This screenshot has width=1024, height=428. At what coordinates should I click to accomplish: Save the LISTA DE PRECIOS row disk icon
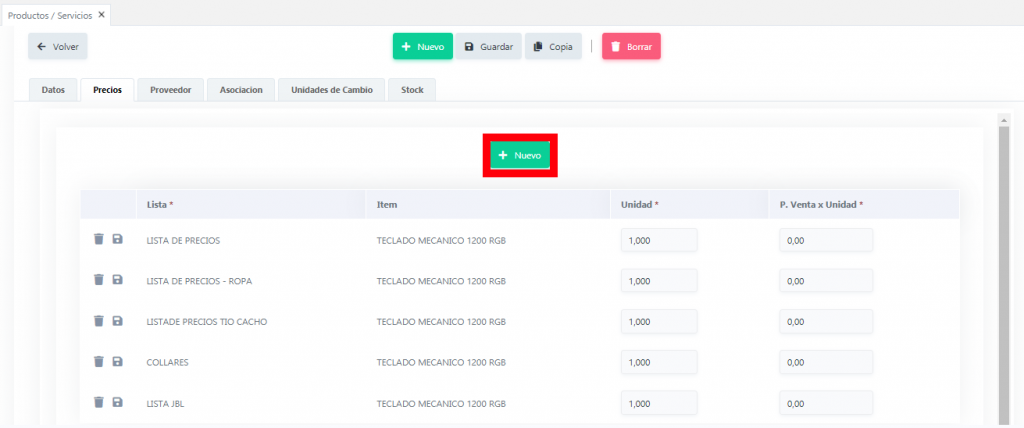tap(118, 240)
